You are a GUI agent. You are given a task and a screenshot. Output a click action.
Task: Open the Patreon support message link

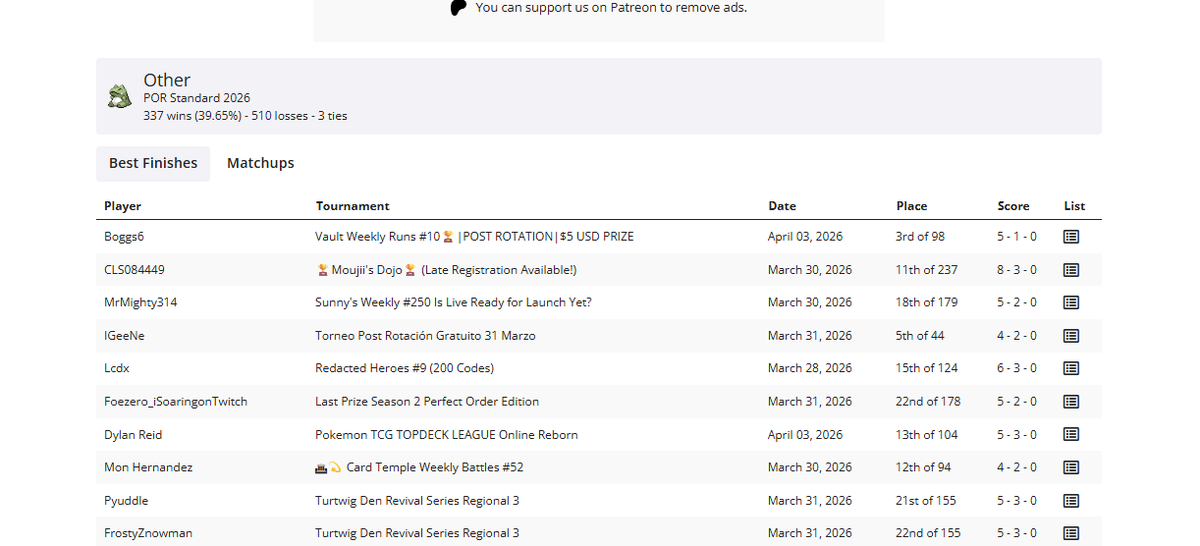[611, 8]
